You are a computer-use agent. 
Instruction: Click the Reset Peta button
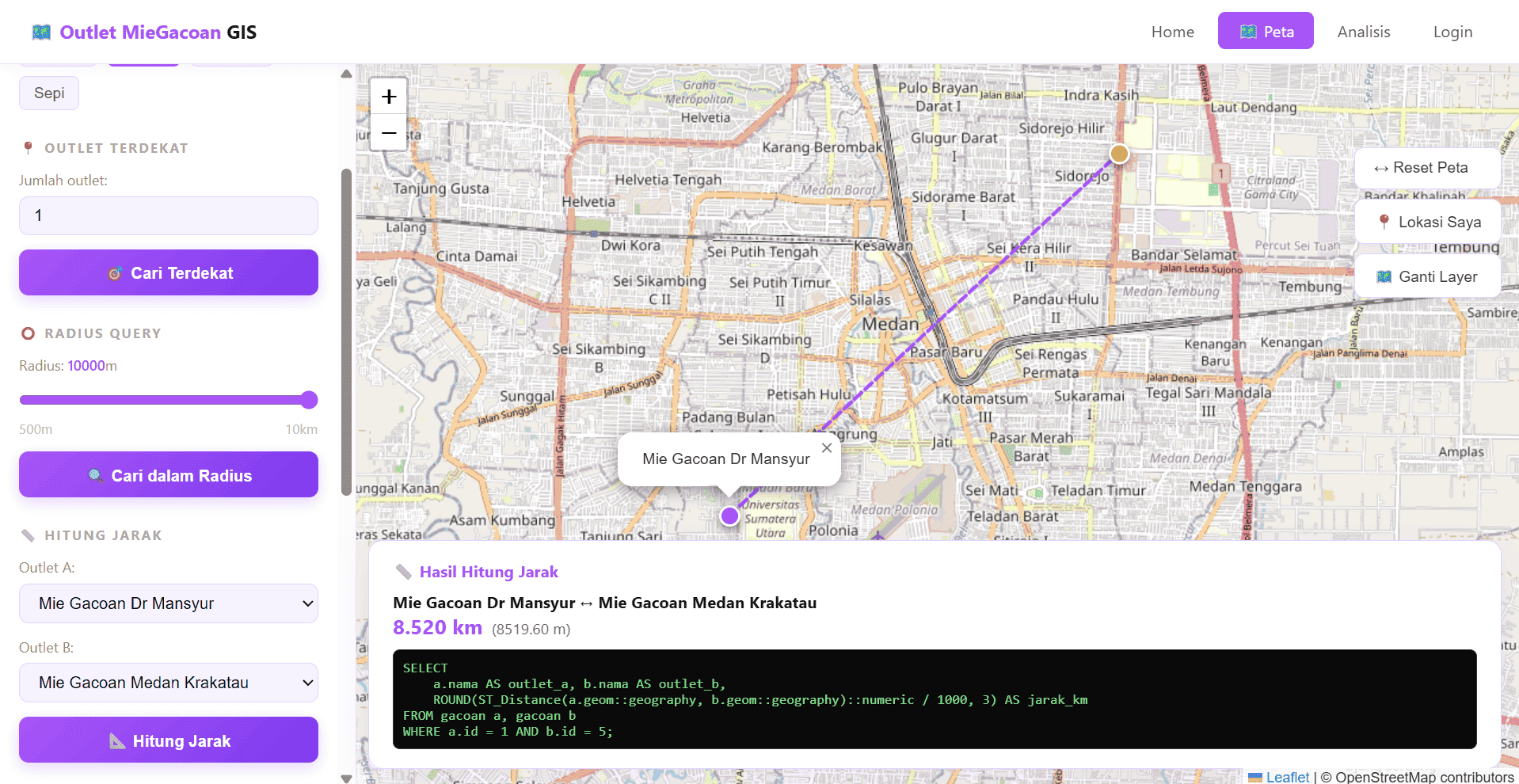tap(1428, 168)
